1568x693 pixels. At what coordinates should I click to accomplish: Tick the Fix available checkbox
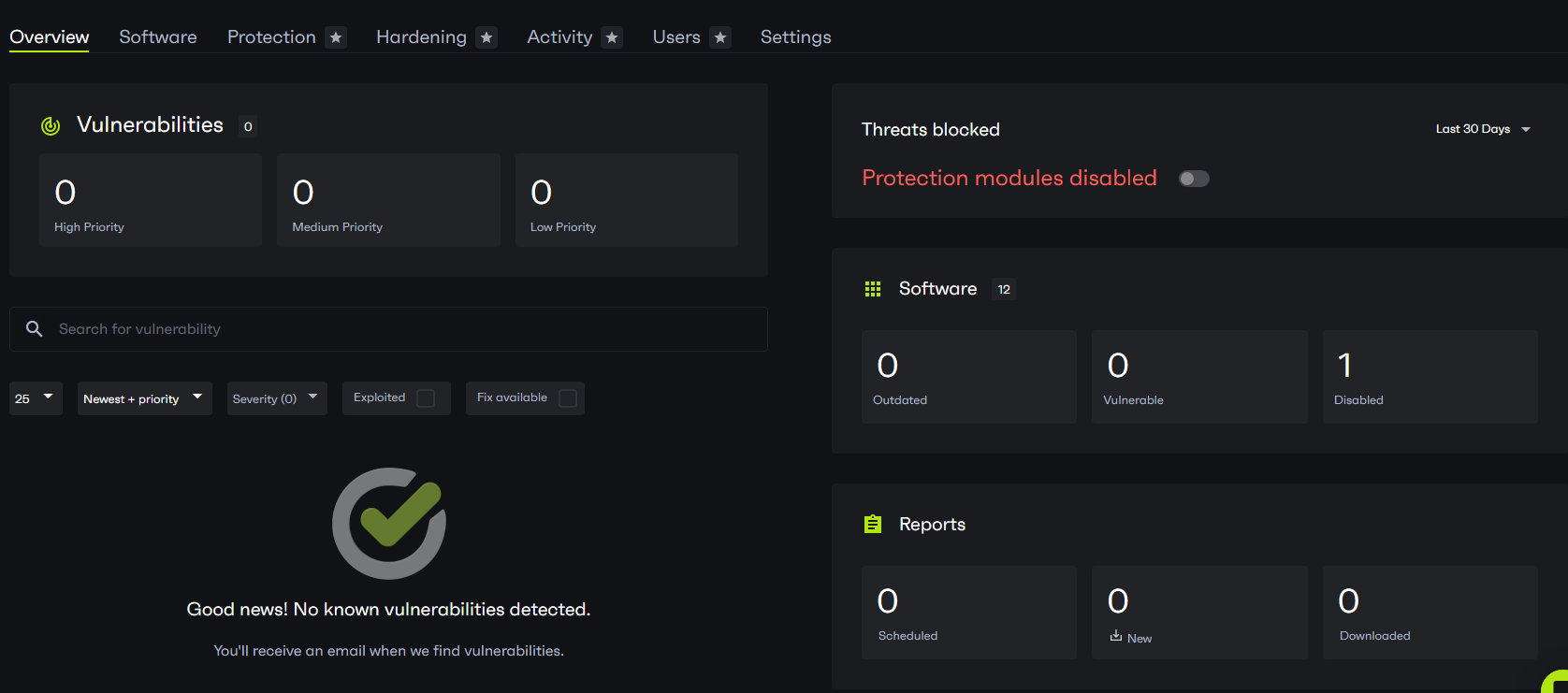coord(568,398)
